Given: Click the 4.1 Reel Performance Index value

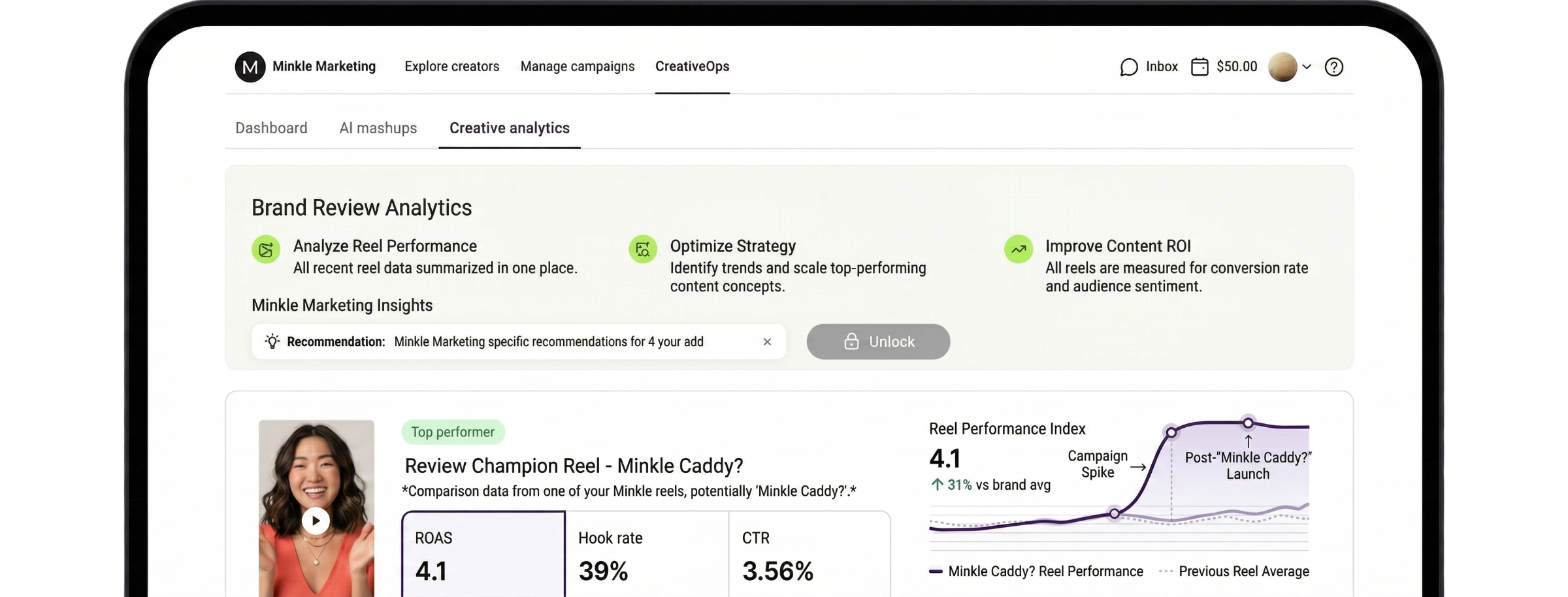Looking at the screenshot, I should pyautogui.click(x=945, y=459).
